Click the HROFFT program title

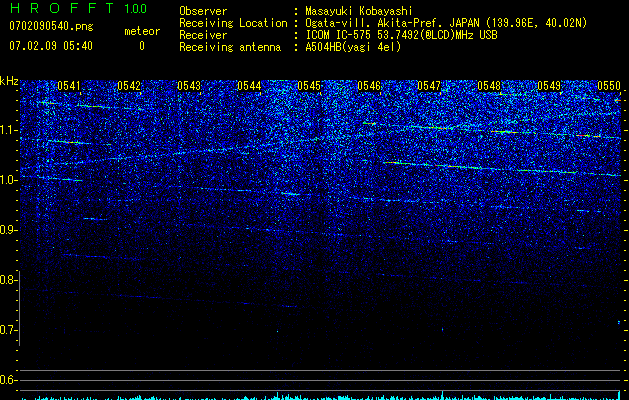(x=61, y=8)
